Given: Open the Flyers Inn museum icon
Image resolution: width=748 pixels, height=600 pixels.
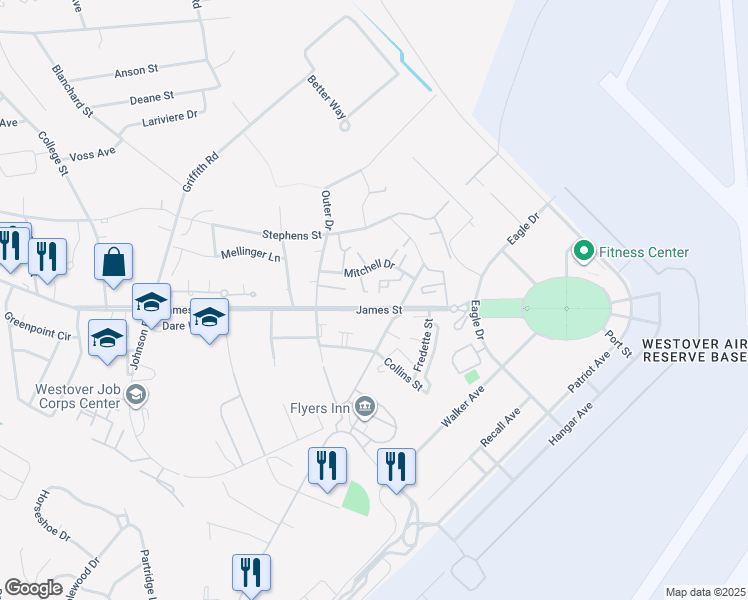Looking at the screenshot, I should (x=365, y=407).
